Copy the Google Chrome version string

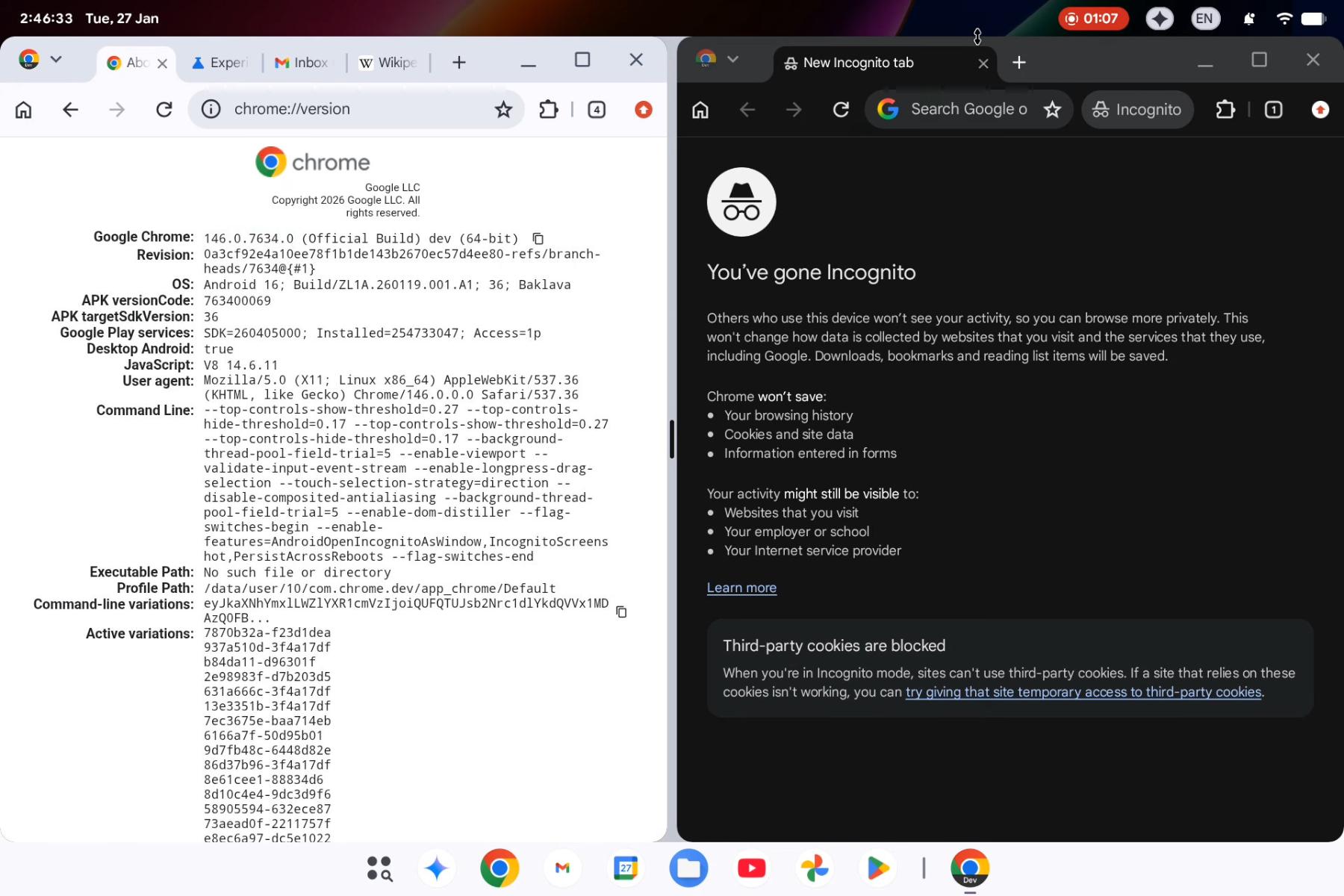coord(538,239)
